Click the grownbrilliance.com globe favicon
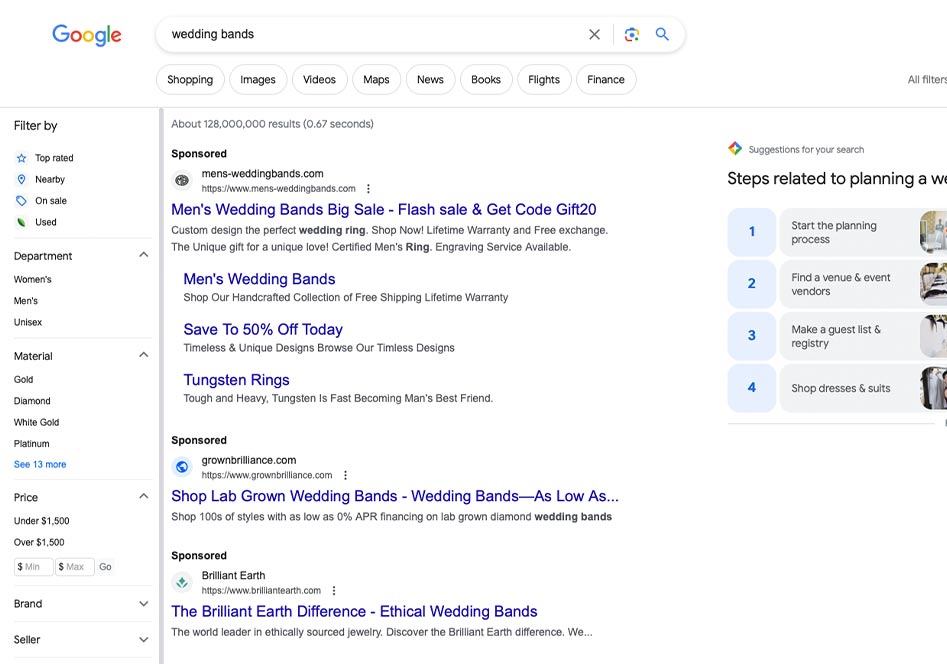947x664 pixels. pos(182,467)
